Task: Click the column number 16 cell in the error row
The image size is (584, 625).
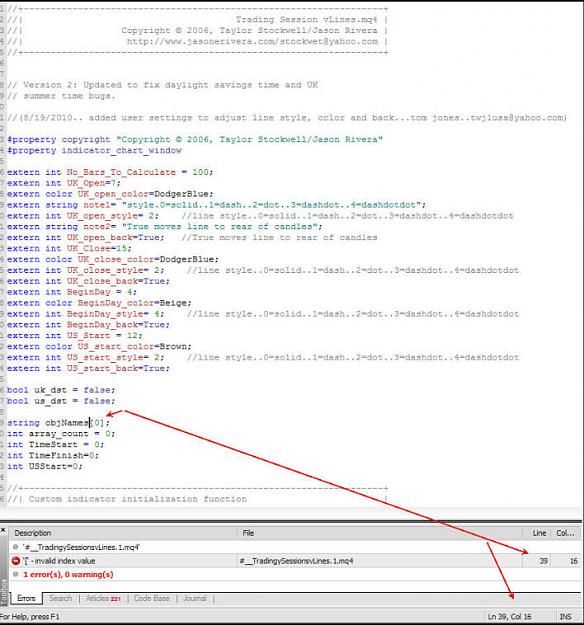Action: coord(574,561)
